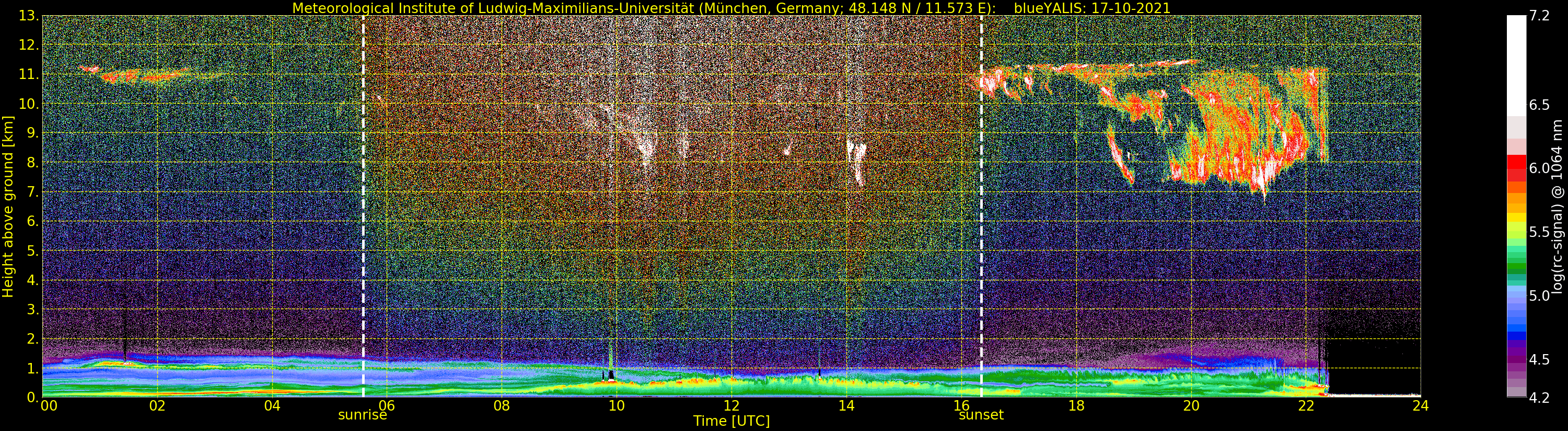The width and height of the screenshot is (1568, 431).
Task: Click the white top segment of the colorbar
Action: point(1516,65)
